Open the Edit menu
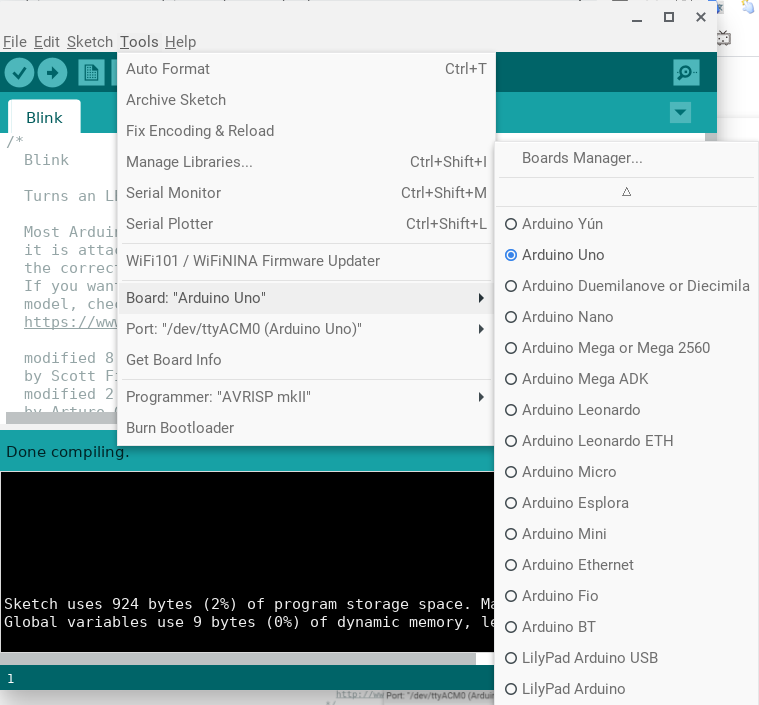This screenshot has width=759, height=705. (46, 42)
